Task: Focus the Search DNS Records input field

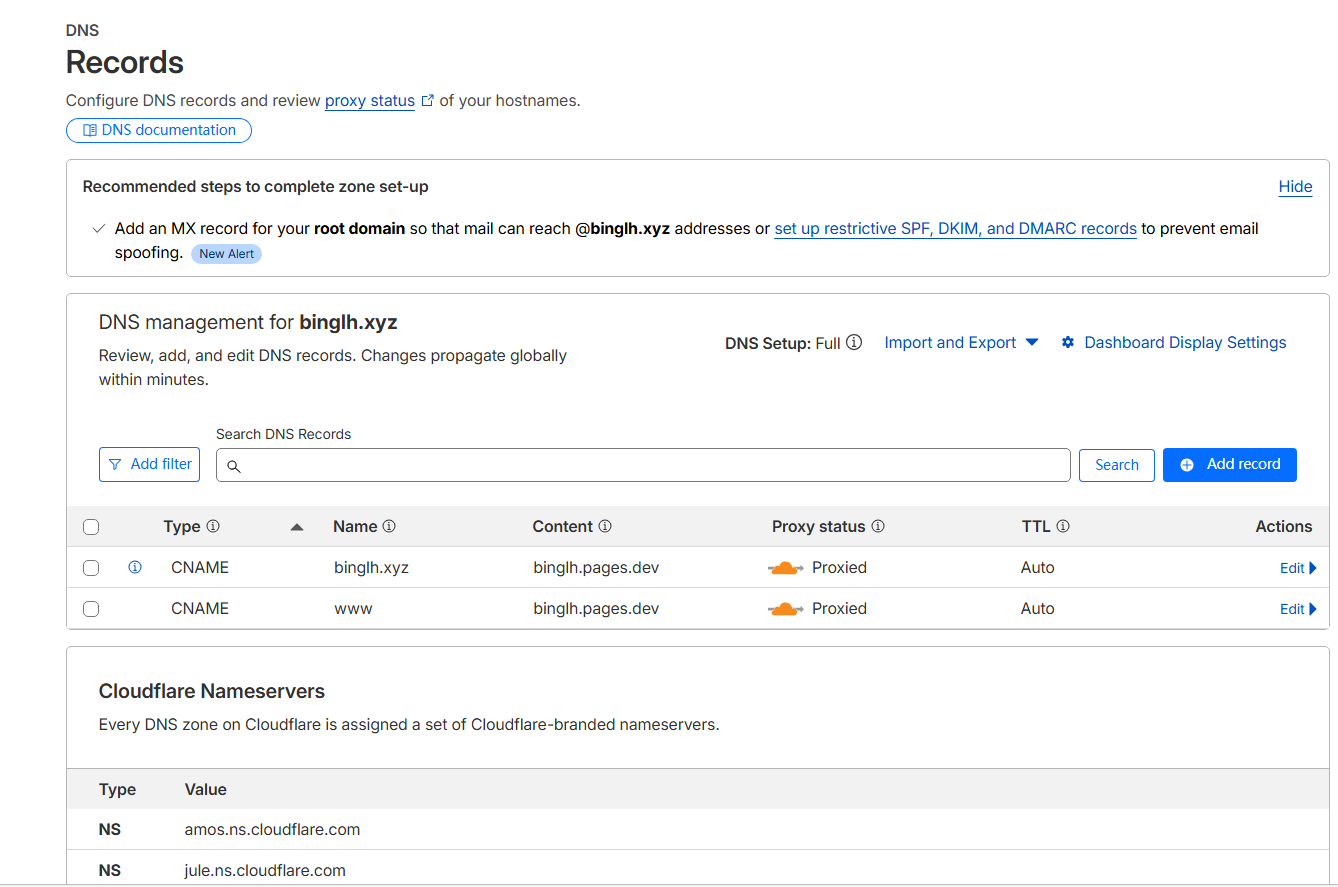Action: click(x=643, y=465)
